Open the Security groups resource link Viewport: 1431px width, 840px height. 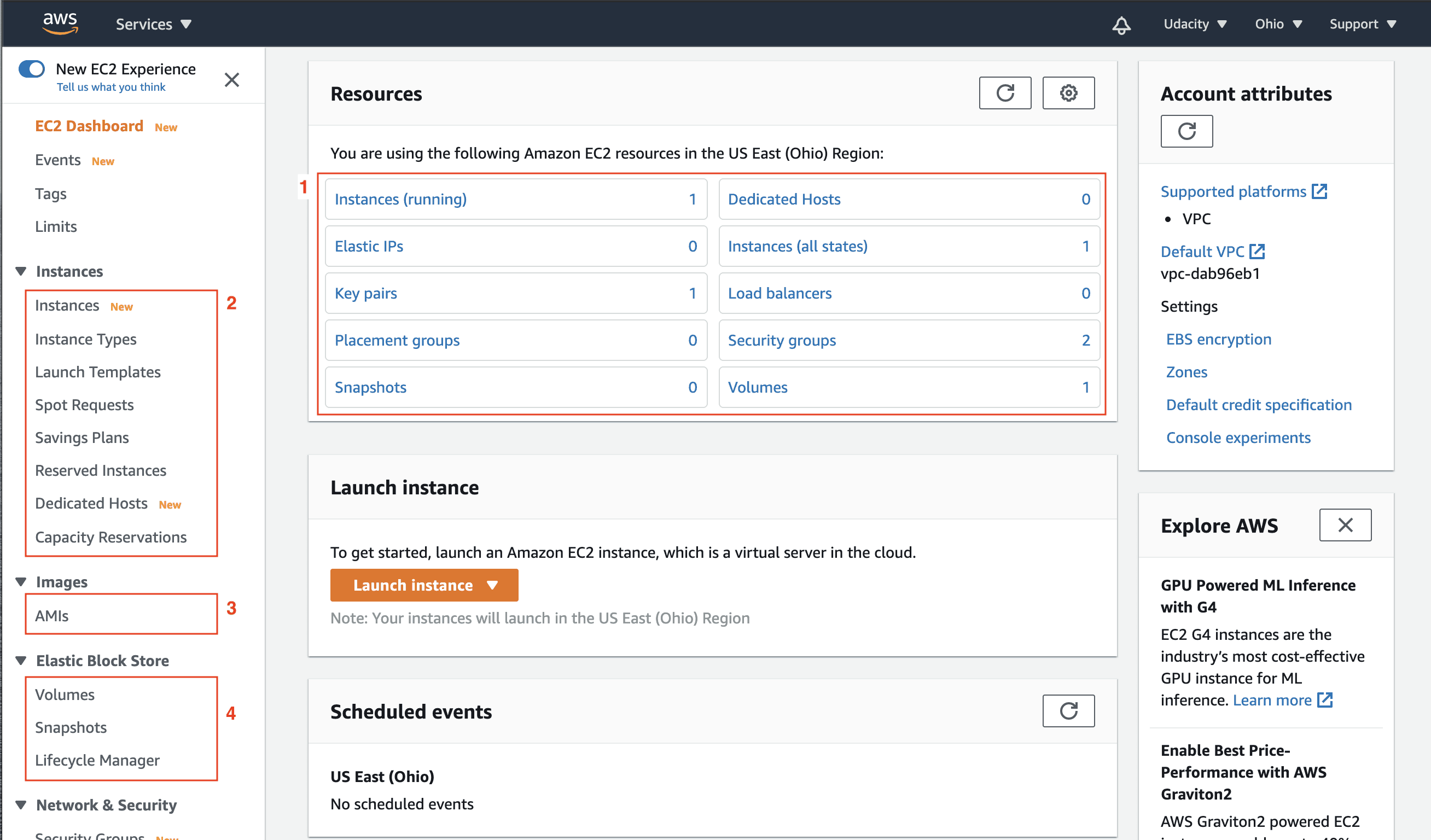tap(781, 340)
